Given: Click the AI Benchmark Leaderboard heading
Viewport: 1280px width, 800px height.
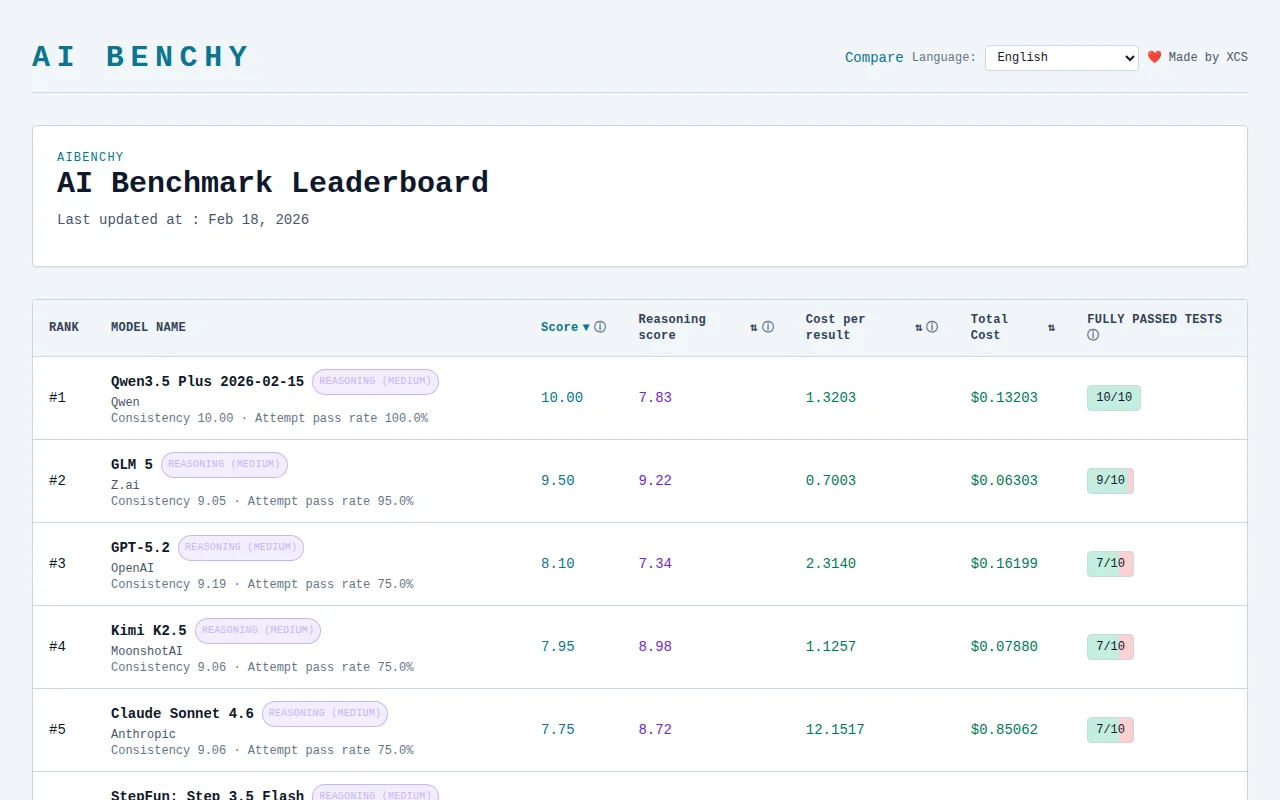Looking at the screenshot, I should click(x=273, y=183).
